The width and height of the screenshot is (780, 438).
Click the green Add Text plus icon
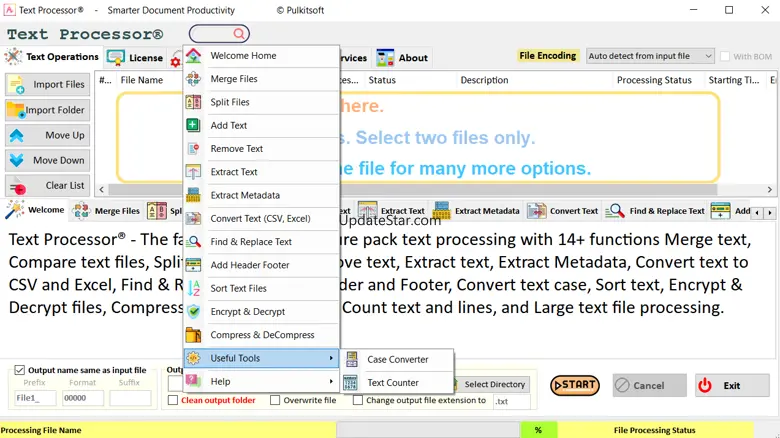point(194,125)
